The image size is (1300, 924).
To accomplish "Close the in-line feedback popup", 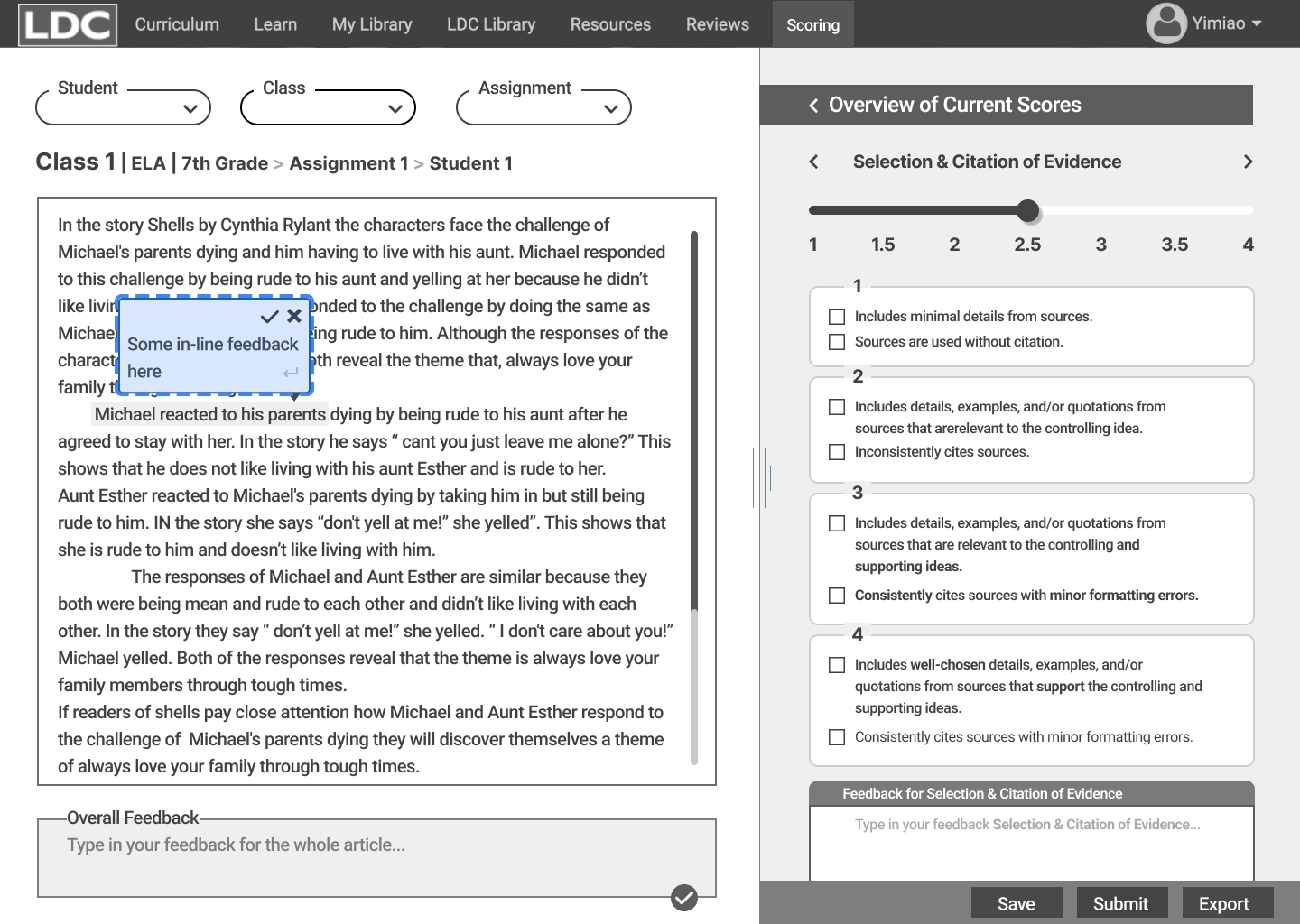I will [x=294, y=316].
